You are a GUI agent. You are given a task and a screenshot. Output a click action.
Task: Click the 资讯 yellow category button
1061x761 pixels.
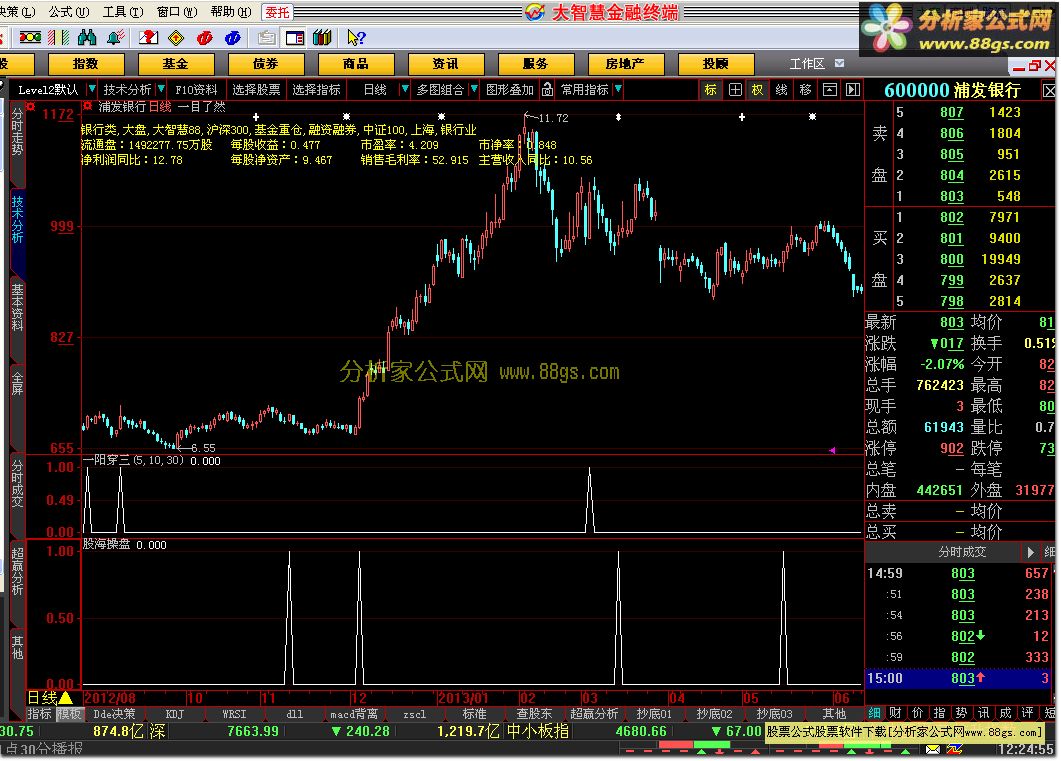(445, 64)
